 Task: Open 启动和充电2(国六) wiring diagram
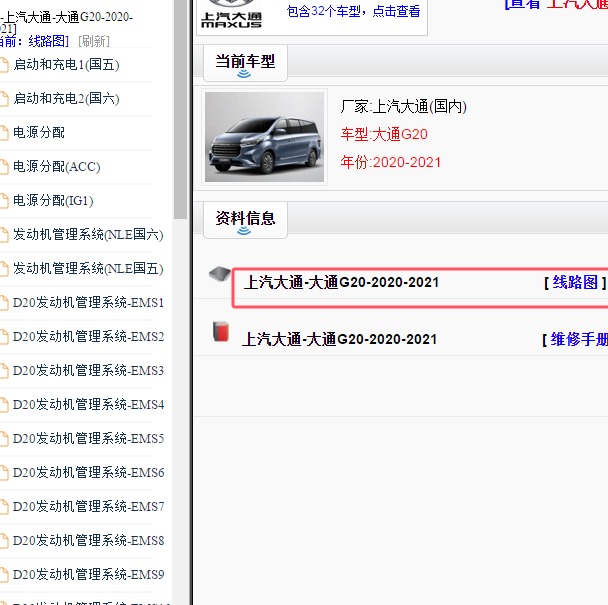(66, 99)
